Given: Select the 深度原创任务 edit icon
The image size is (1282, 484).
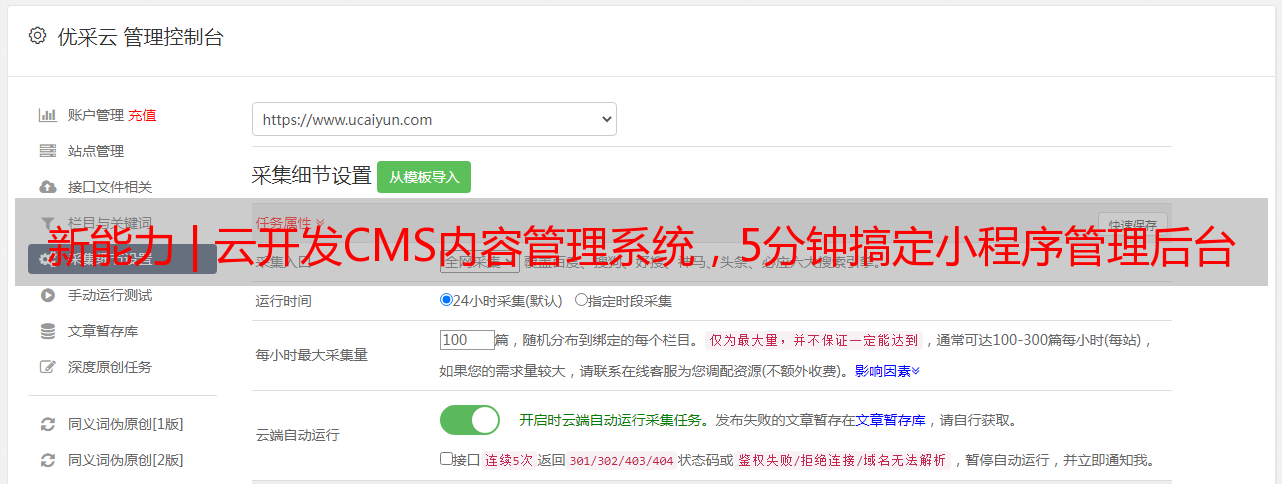Looking at the screenshot, I should (47, 367).
